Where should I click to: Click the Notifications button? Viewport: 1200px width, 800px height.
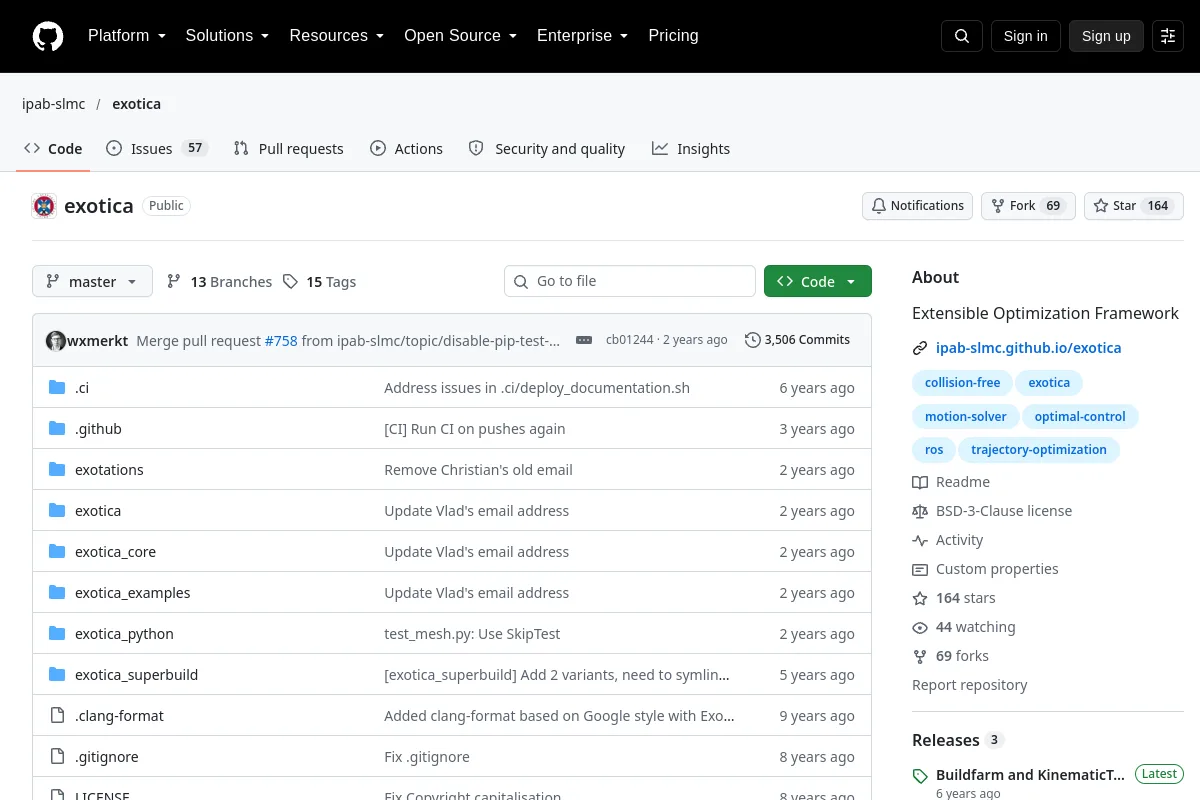pyautogui.click(x=917, y=206)
